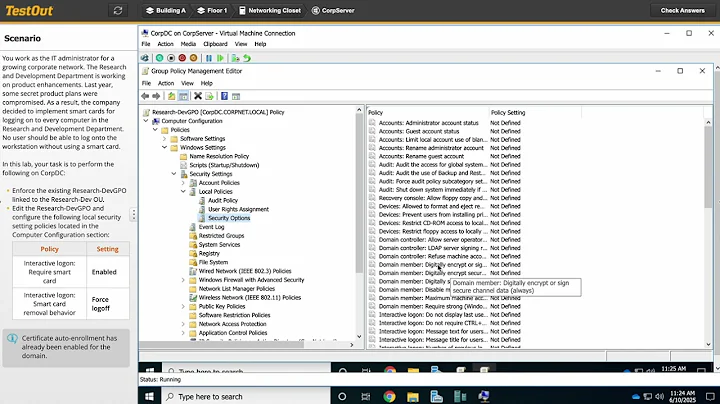Click the green Revert arrow icon
The width and height of the screenshot is (720, 404).
tap(247, 58)
